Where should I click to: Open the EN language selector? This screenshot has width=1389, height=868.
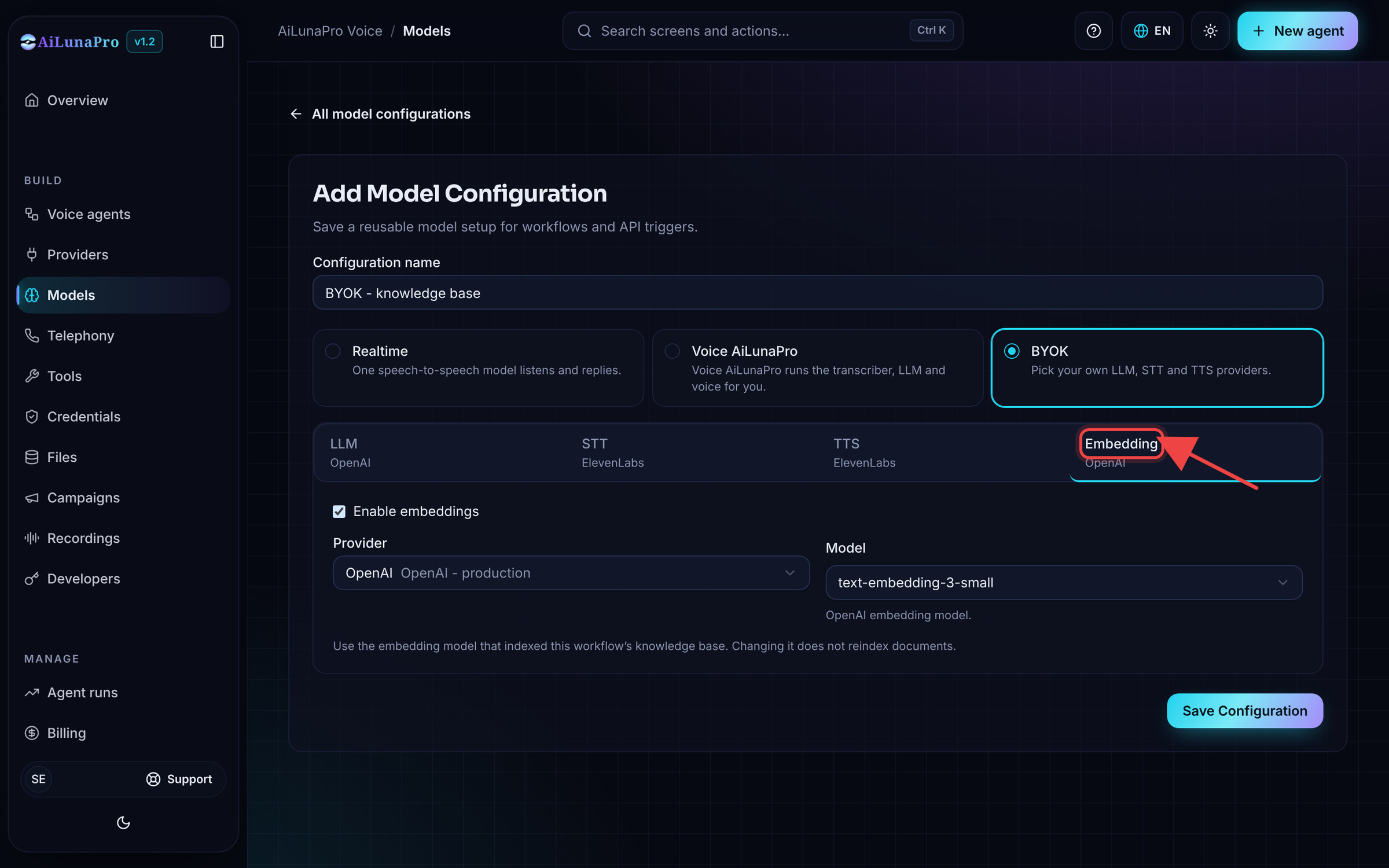coord(1152,31)
